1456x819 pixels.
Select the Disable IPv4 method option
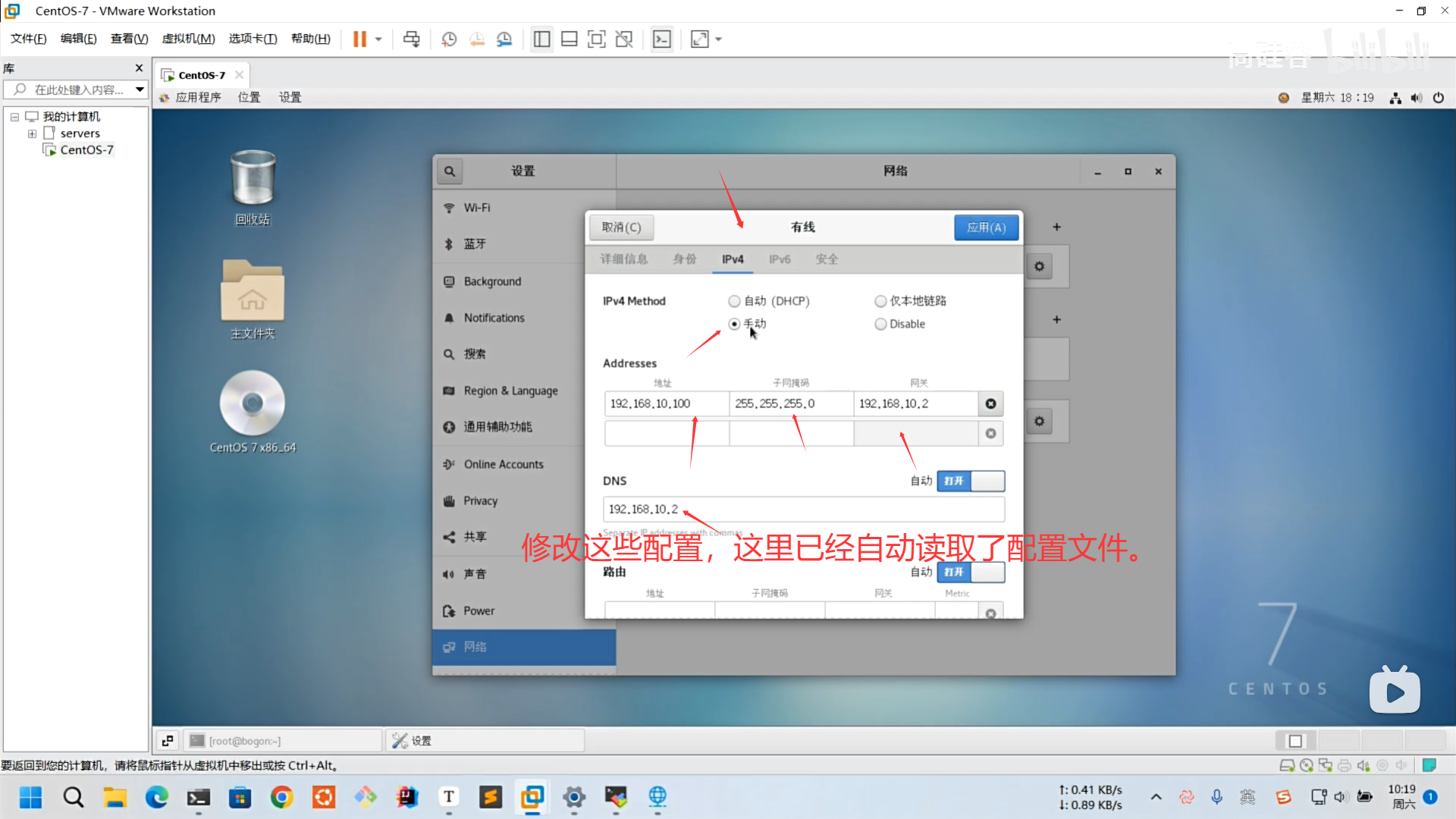[x=880, y=325]
